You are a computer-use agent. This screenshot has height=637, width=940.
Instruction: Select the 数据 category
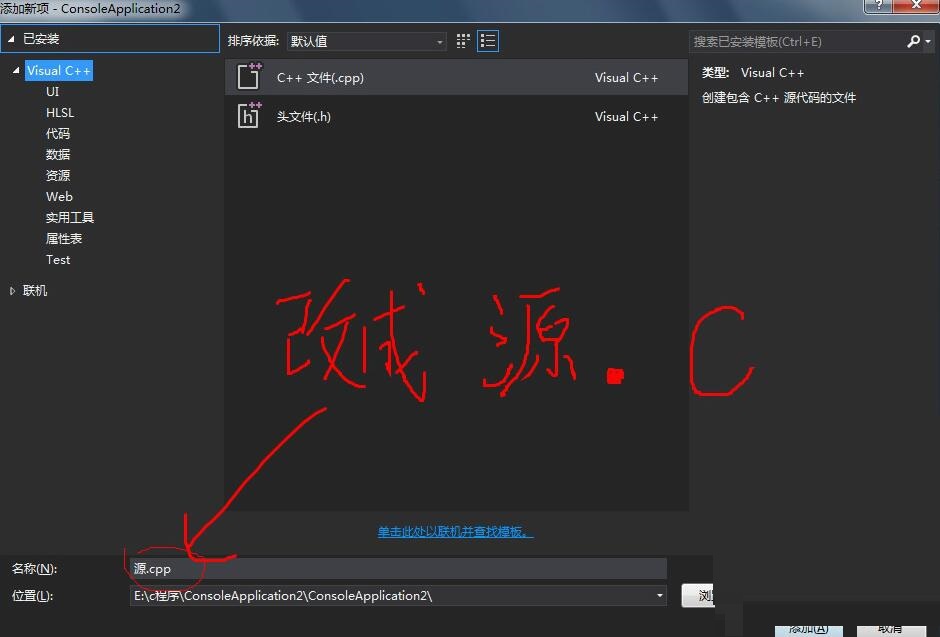(58, 155)
